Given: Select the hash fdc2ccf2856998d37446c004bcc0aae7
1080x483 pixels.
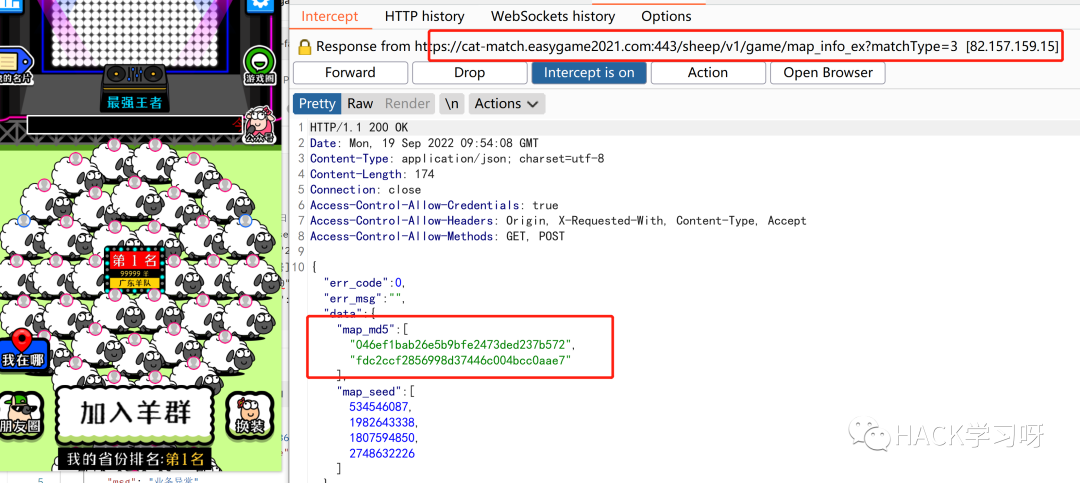Looking at the screenshot, I should coord(461,360).
